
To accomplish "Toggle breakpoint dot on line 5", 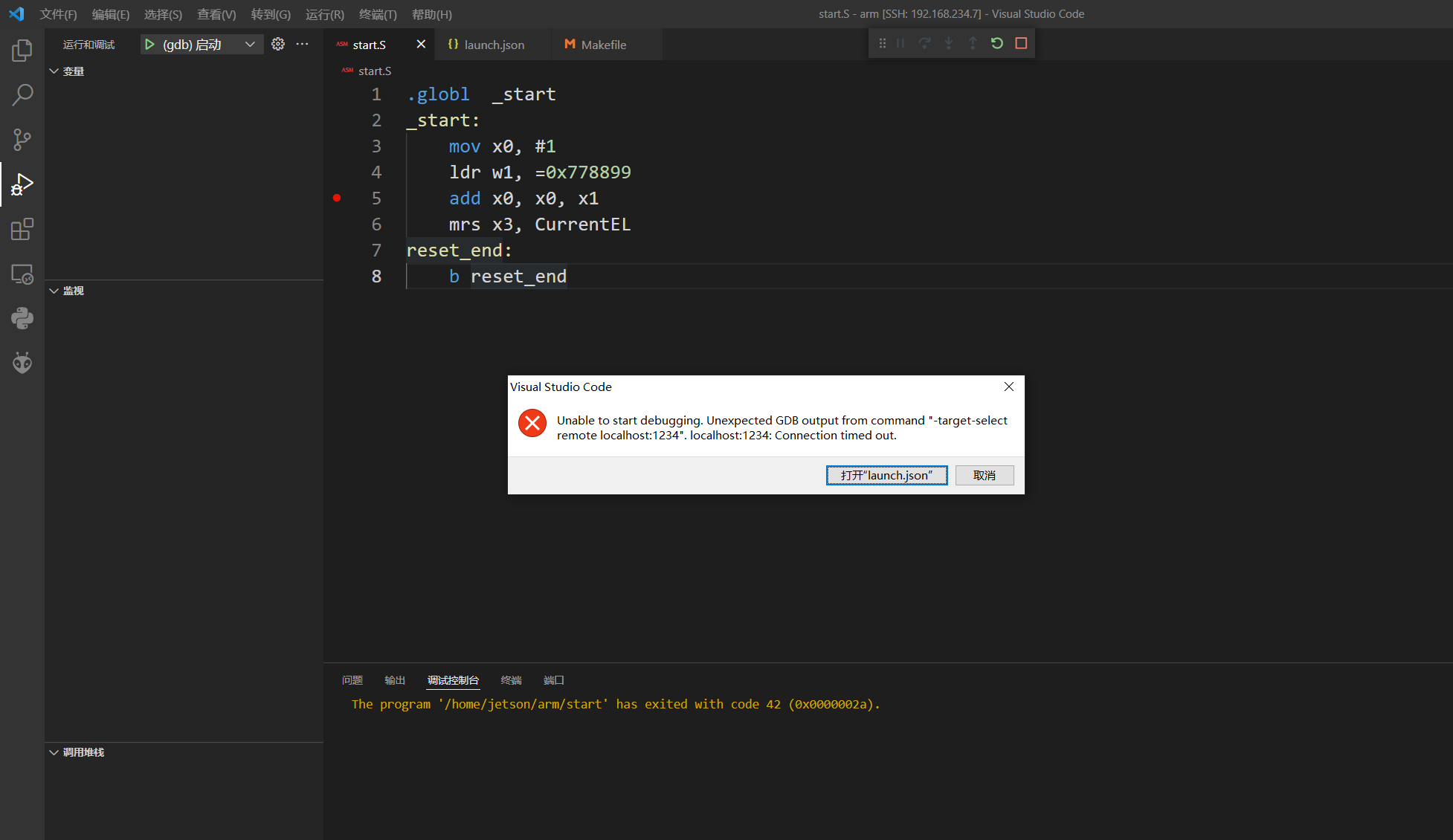I will [337, 198].
